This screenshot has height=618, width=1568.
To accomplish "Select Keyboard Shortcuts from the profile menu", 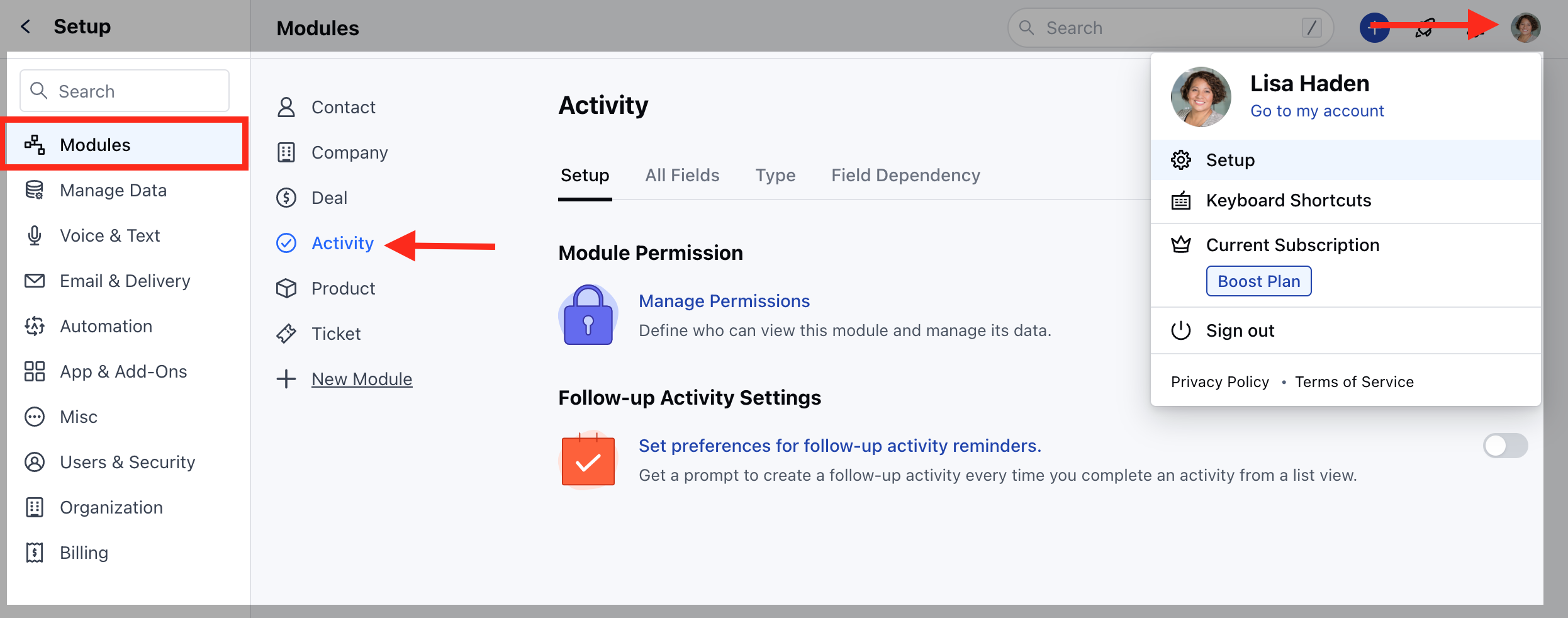I will pos(1288,200).
